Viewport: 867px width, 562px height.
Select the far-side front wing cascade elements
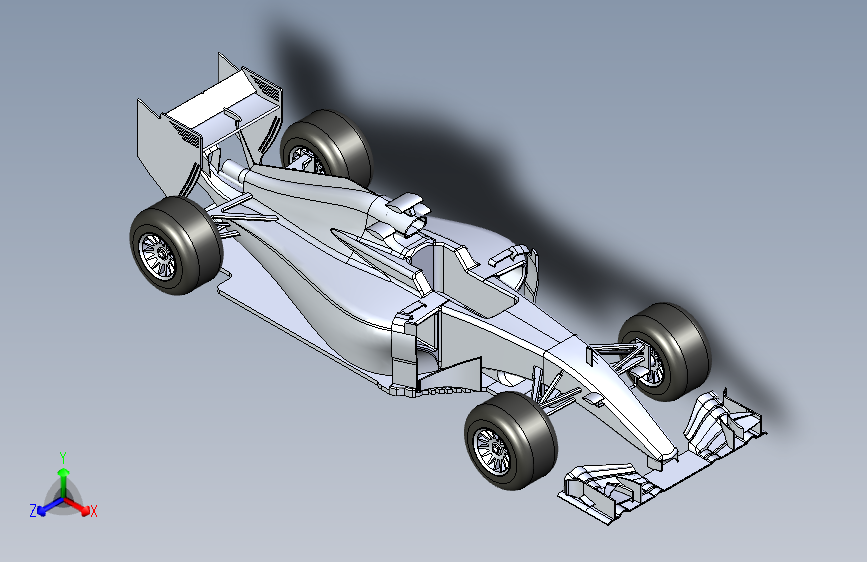(x=722, y=423)
